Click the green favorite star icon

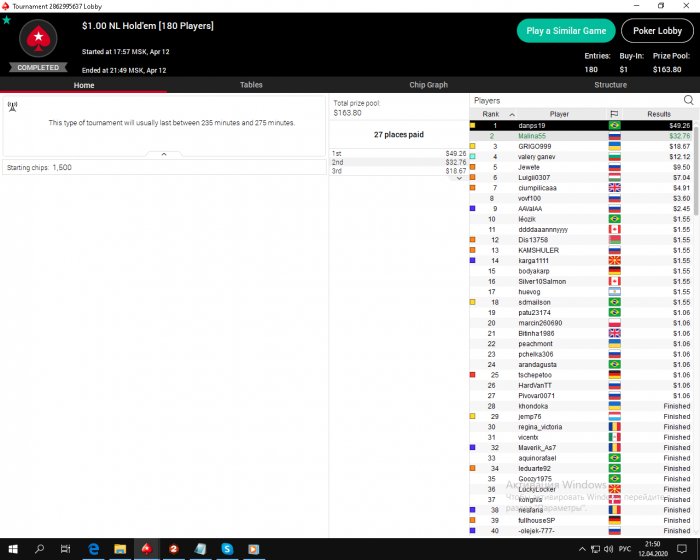pos(6,20)
